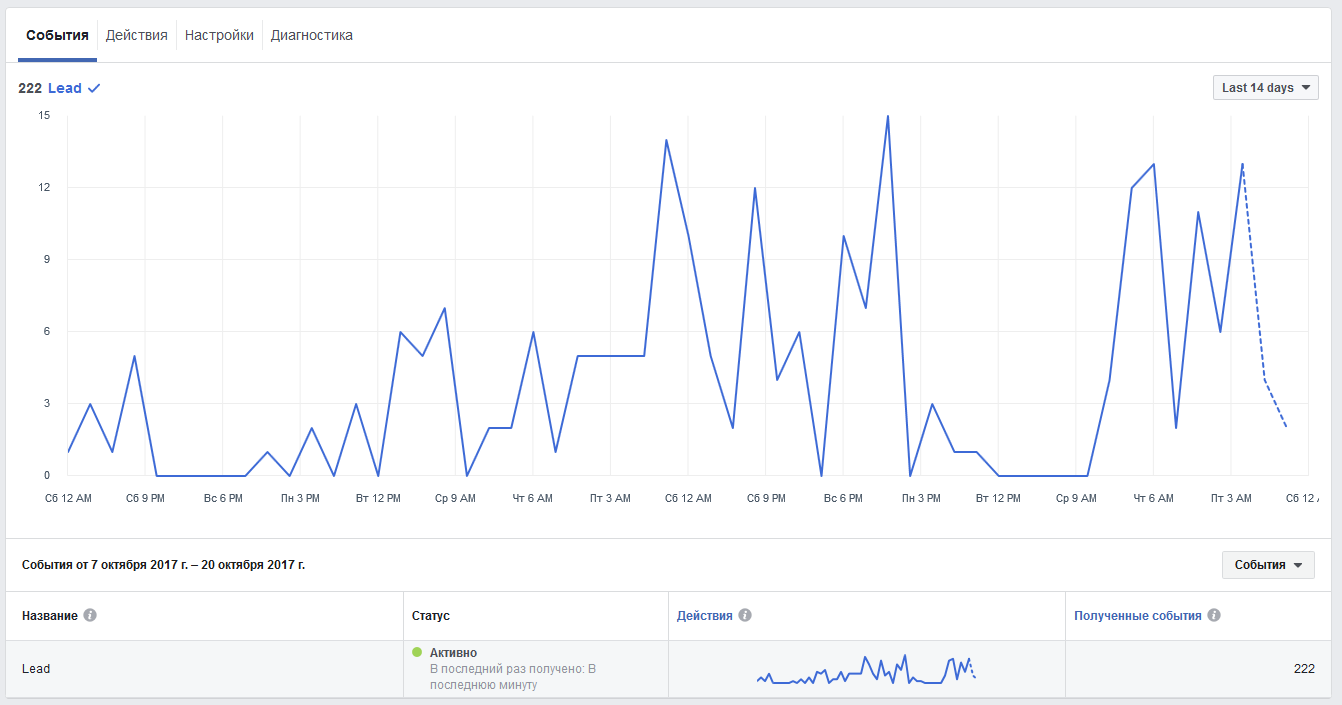Click the info icon next to Полученные события
Image resolution: width=1342 pixels, height=705 pixels.
(x=1214, y=615)
